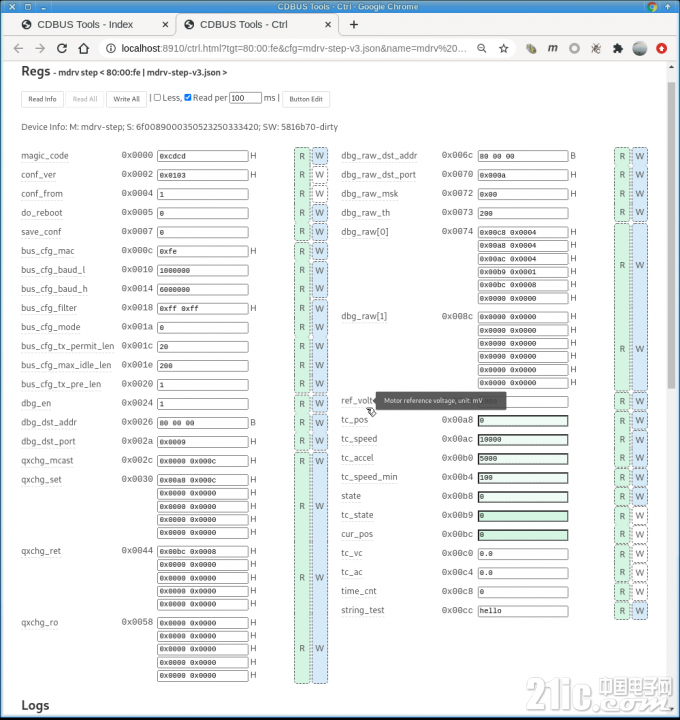Click the first extension icon in toolbar
680x720 pixels.
pos(531,48)
